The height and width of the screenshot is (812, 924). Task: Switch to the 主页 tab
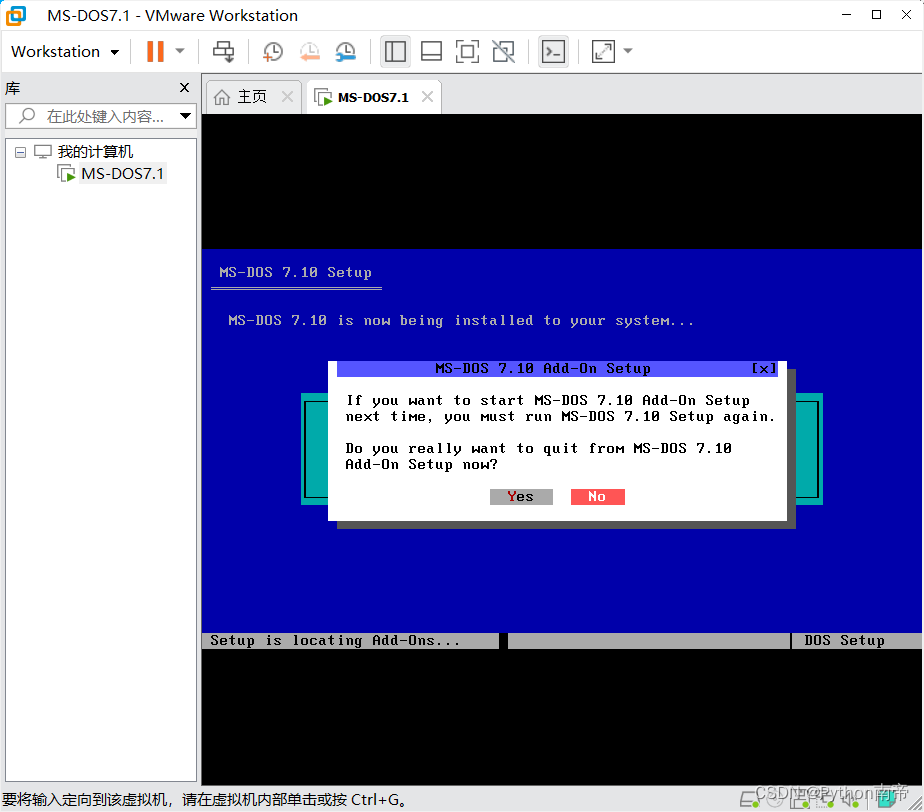250,96
